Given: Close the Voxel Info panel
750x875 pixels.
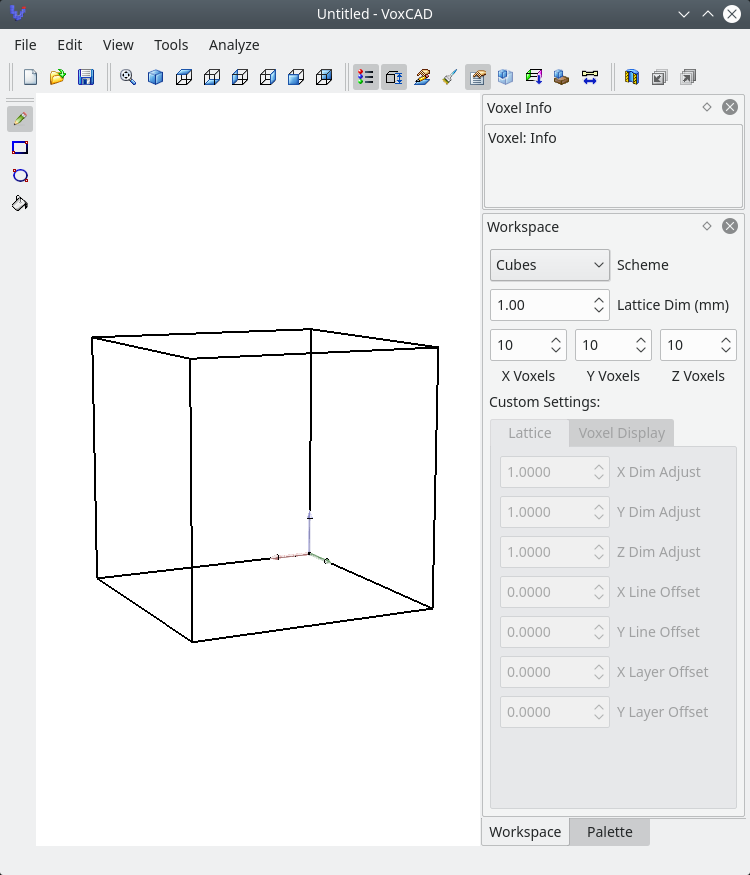Looking at the screenshot, I should [x=730, y=107].
